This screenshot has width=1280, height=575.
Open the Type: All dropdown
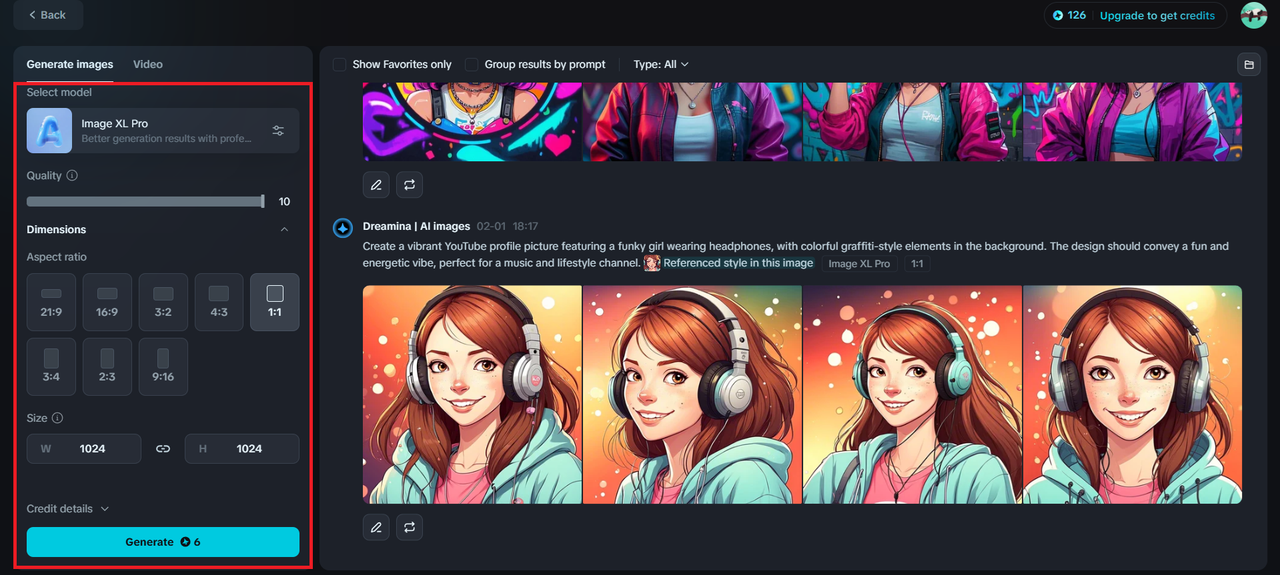click(x=661, y=64)
